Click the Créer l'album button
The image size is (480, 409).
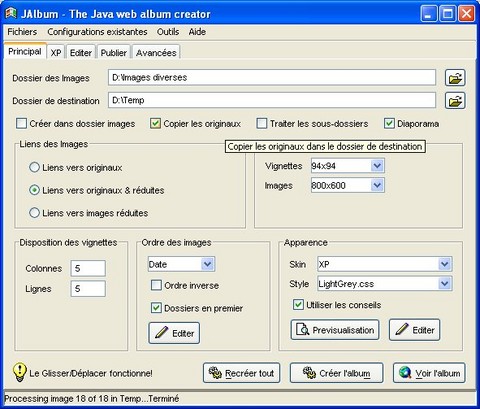pos(337,373)
